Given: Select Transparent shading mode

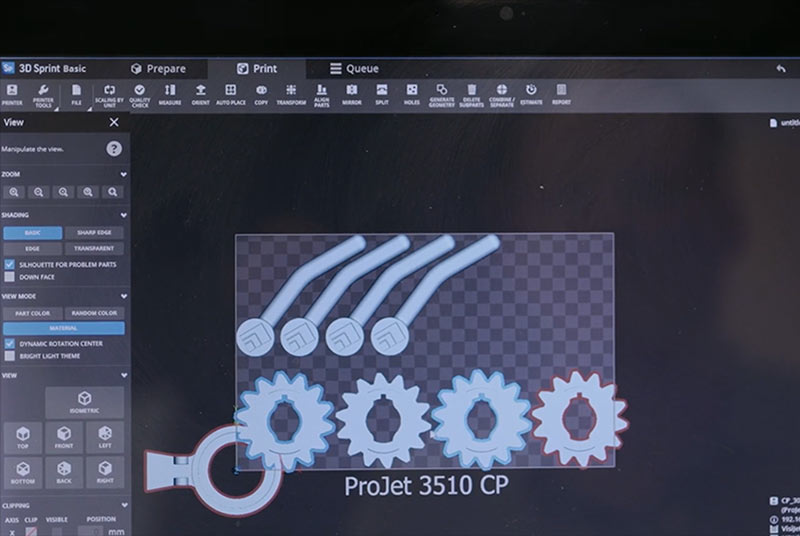Looking at the screenshot, I should point(94,248).
